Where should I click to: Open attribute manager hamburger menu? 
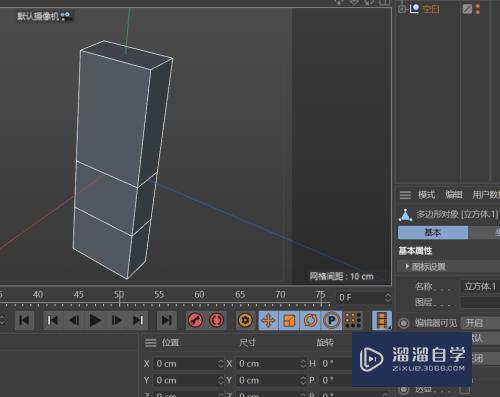pos(405,195)
